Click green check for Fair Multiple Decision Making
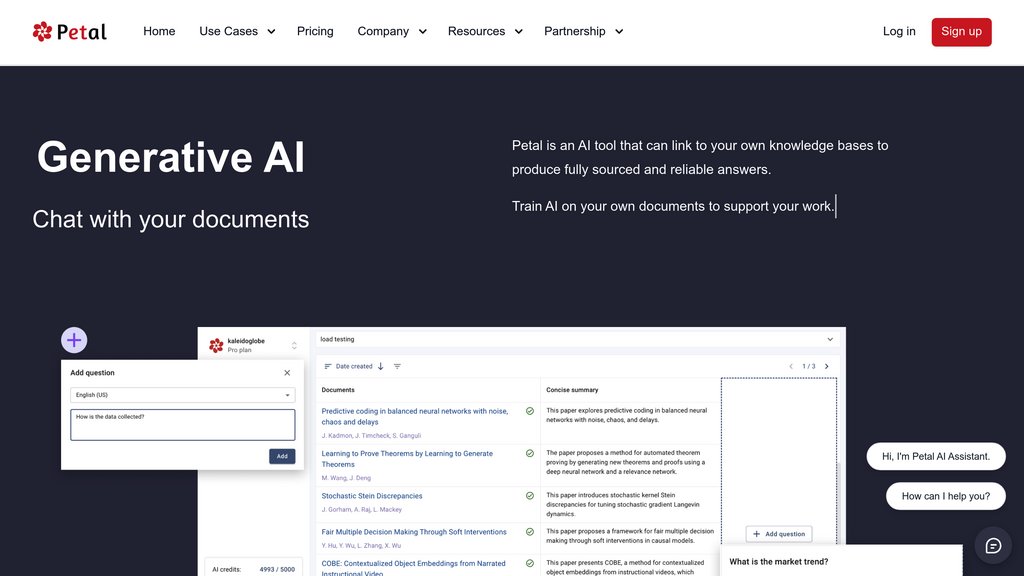Viewport: 1024px width, 576px height. tap(530, 532)
